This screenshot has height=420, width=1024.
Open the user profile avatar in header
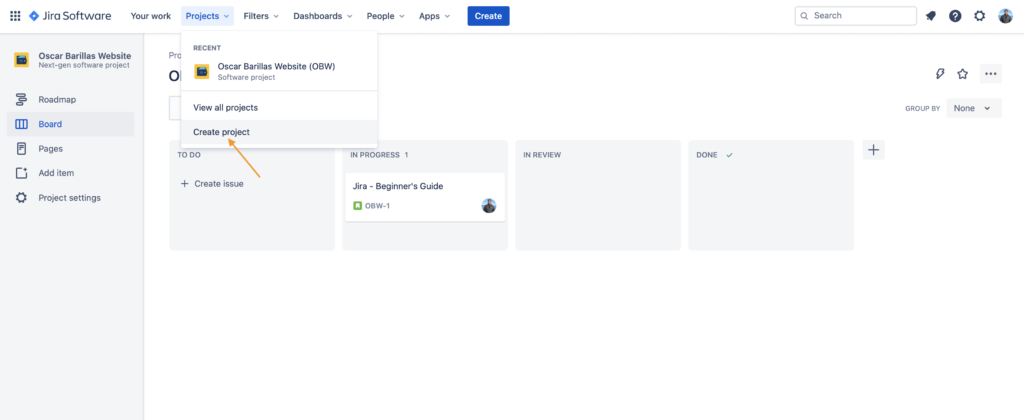point(1005,16)
